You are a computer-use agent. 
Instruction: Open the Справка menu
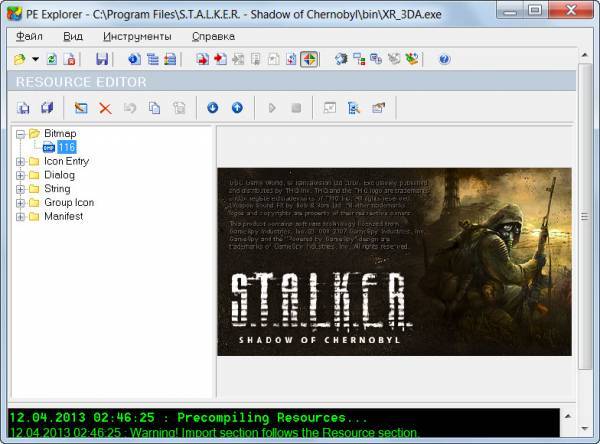click(x=214, y=36)
